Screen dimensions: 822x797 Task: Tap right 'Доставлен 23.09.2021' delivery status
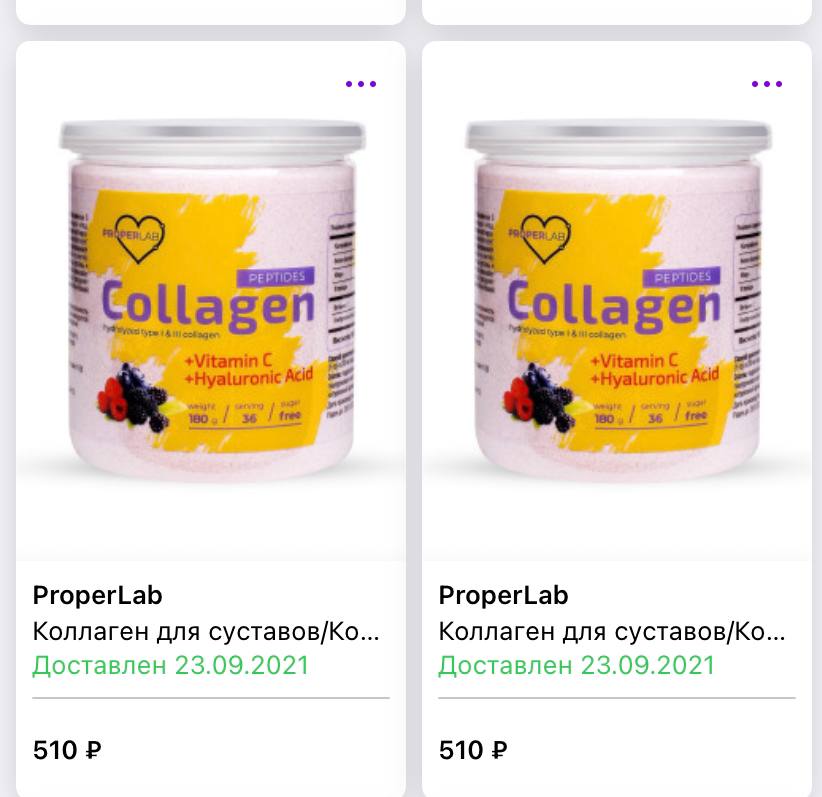click(x=577, y=665)
